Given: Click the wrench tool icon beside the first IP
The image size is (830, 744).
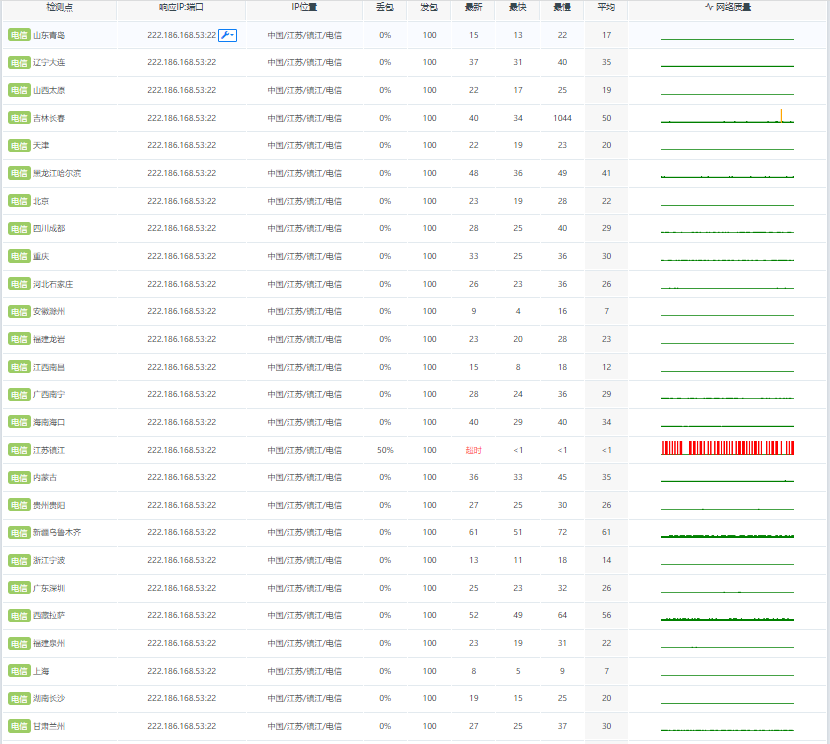Looking at the screenshot, I should (229, 36).
